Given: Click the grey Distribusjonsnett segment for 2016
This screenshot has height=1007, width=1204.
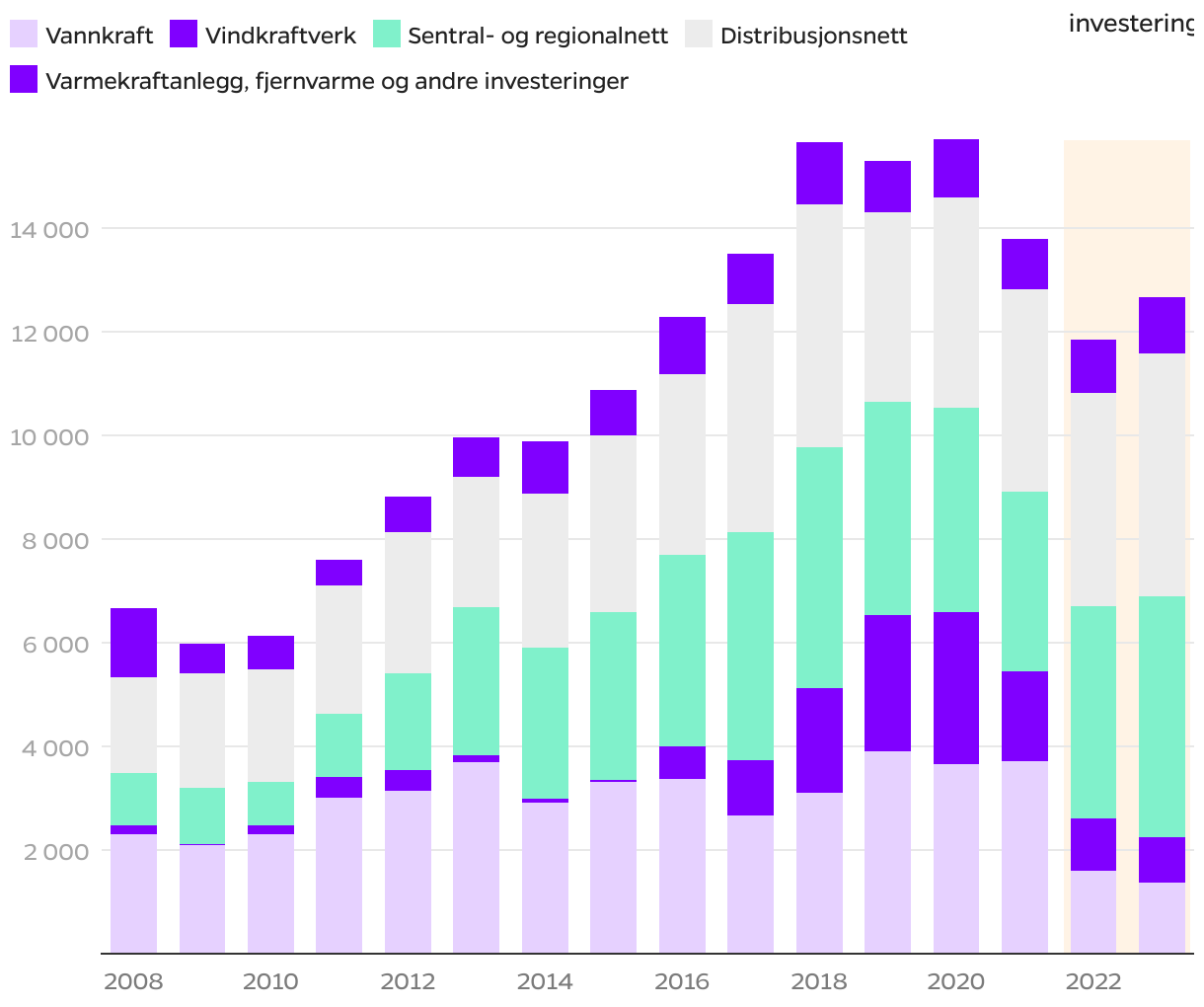Looking at the screenshot, I should coord(682,464).
